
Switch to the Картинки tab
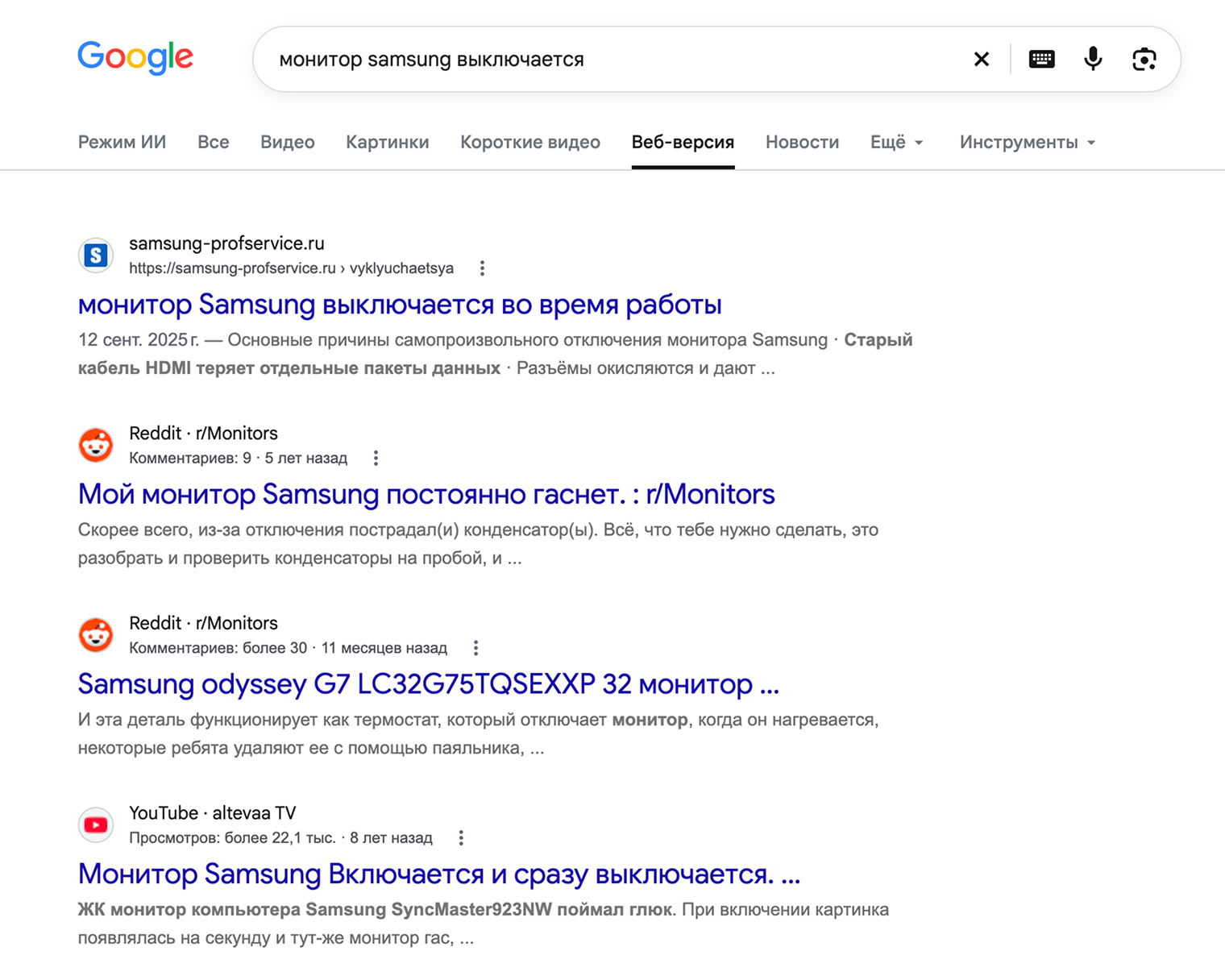[x=388, y=143]
